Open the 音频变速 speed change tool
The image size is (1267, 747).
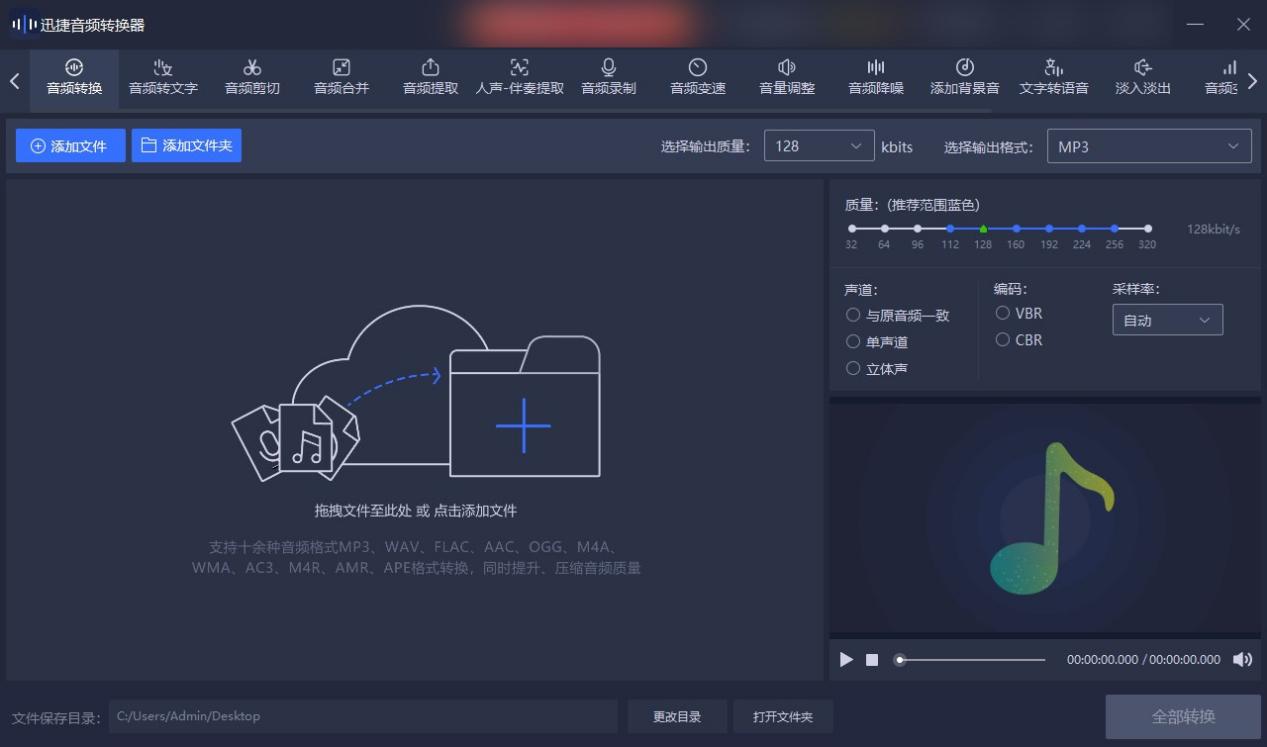[x=697, y=78]
